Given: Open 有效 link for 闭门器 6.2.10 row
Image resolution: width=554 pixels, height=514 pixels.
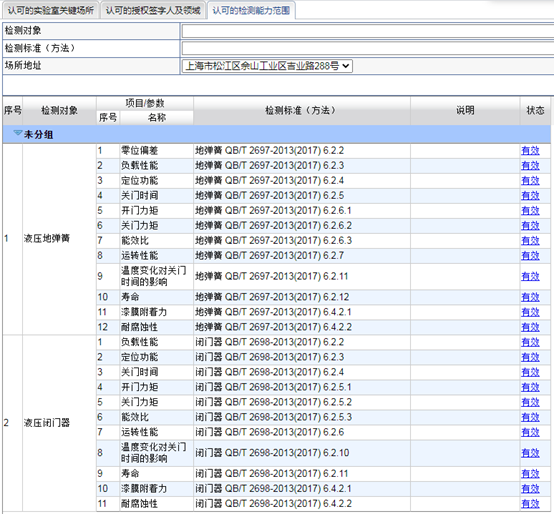Looking at the screenshot, I should click(x=530, y=453).
